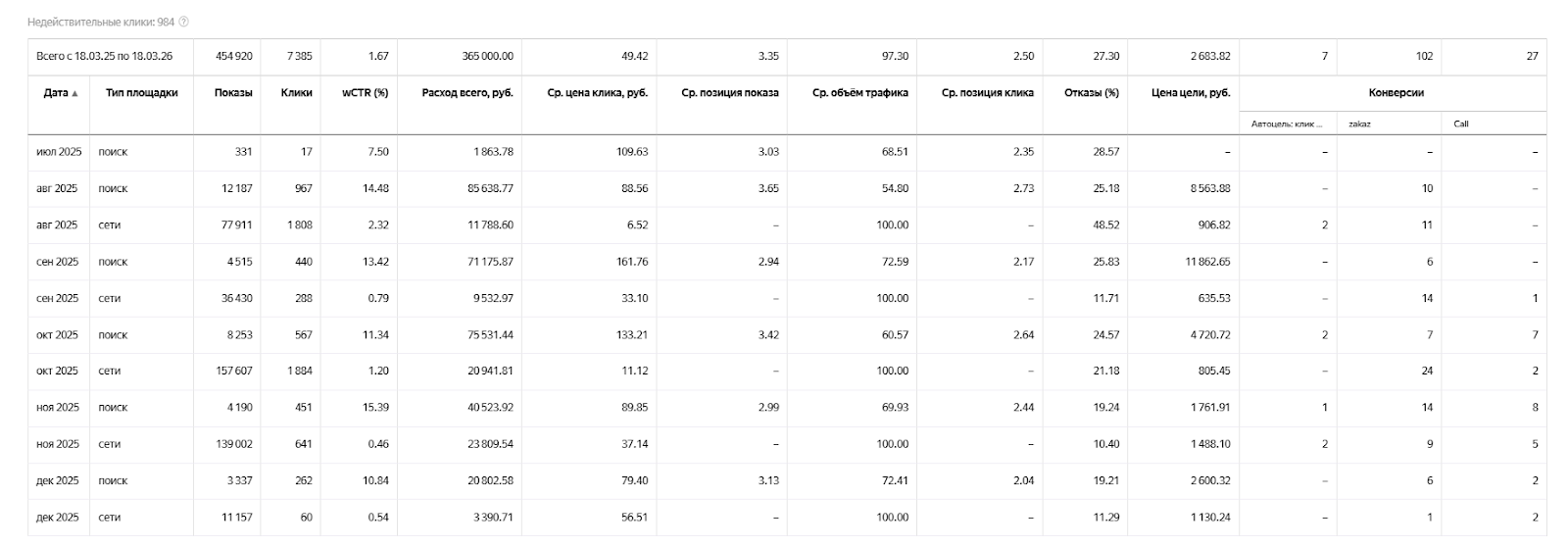This screenshot has width=1568, height=547.
Task: Sort by Ср. объём трафика header
Action: tap(859, 93)
